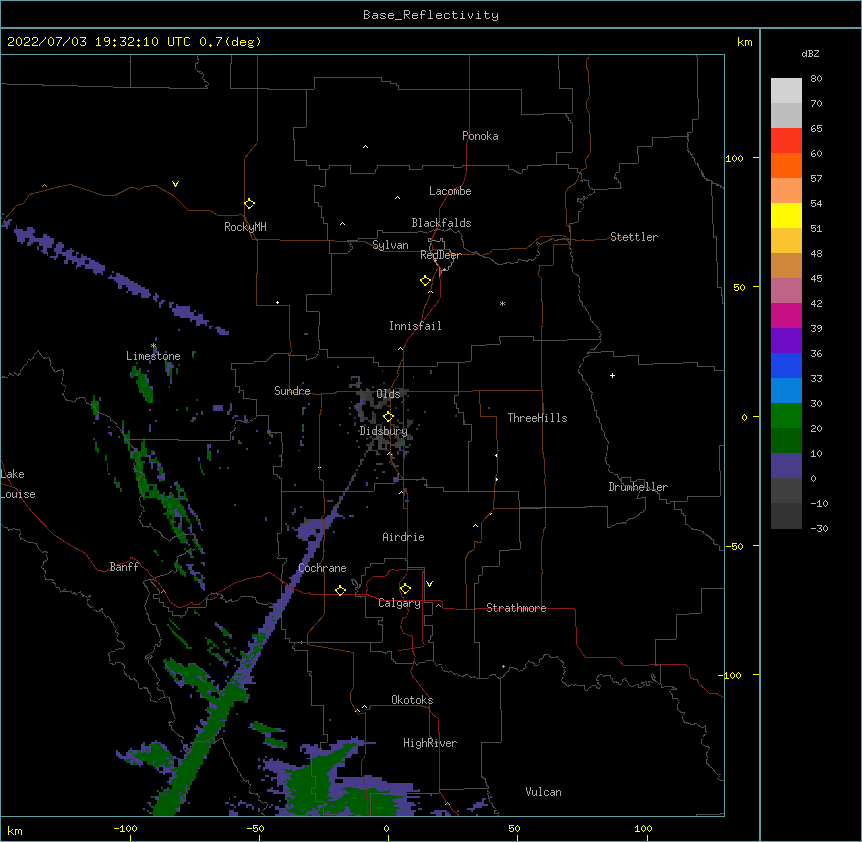Viewport: 862px width, 842px height.
Task: Select the Stettler city label
Action: coord(634,237)
